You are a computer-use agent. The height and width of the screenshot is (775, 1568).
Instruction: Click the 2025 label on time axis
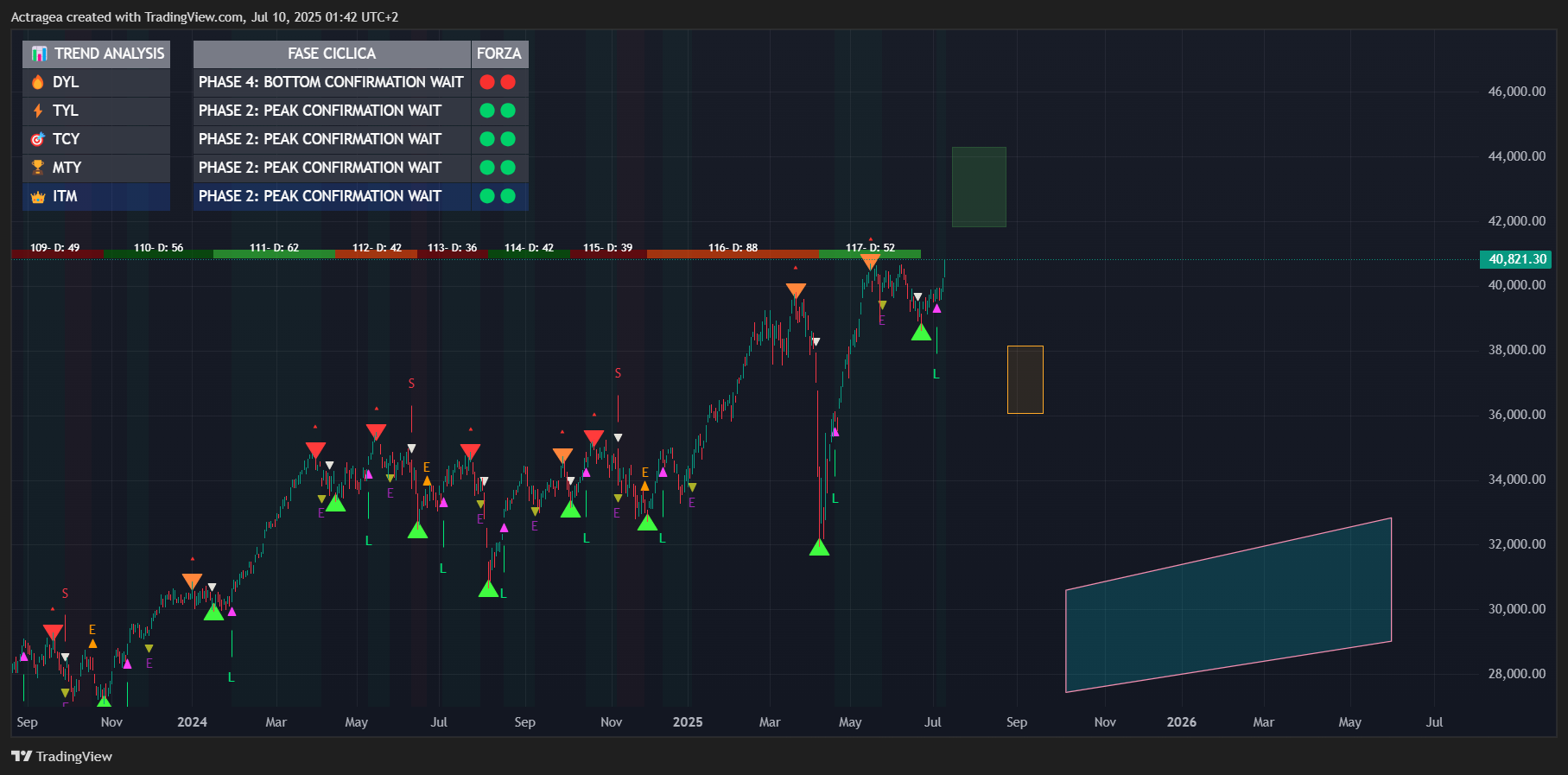(688, 722)
